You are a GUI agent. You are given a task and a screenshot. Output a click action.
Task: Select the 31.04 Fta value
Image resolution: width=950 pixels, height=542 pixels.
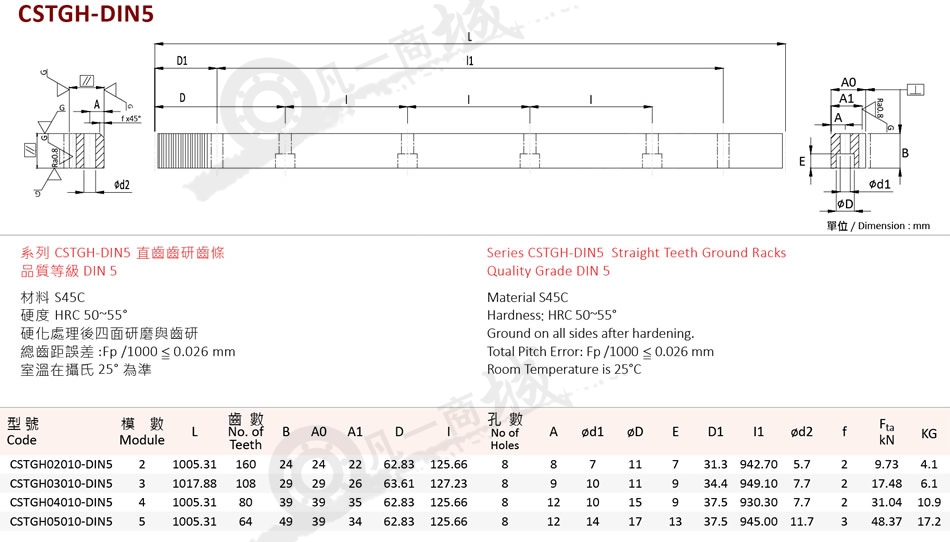click(886, 503)
